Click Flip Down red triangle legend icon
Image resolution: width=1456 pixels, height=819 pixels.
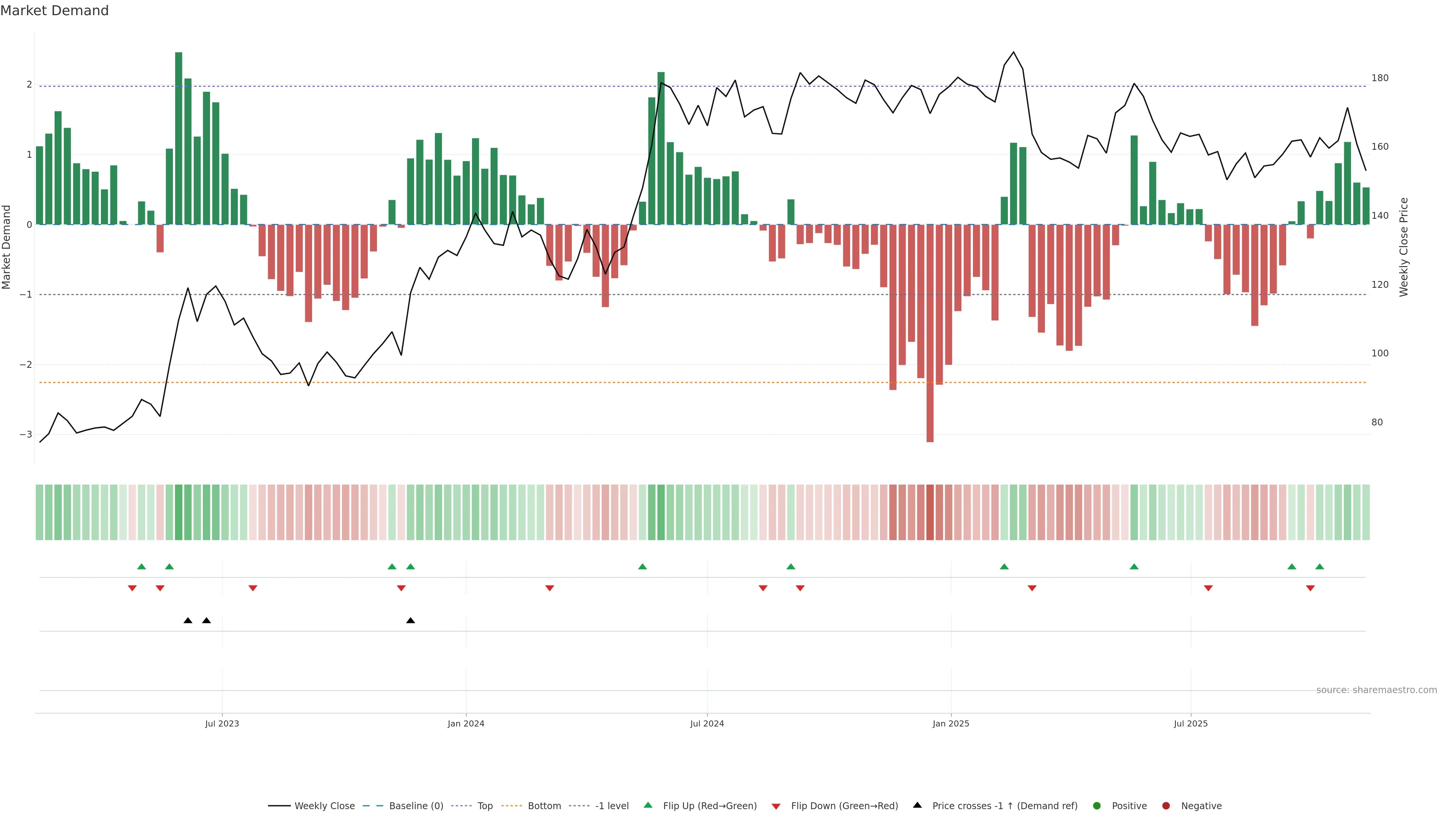pos(776,806)
